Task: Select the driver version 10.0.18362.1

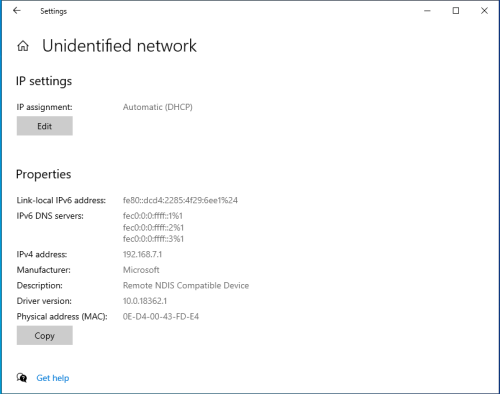Action: (145, 301)
